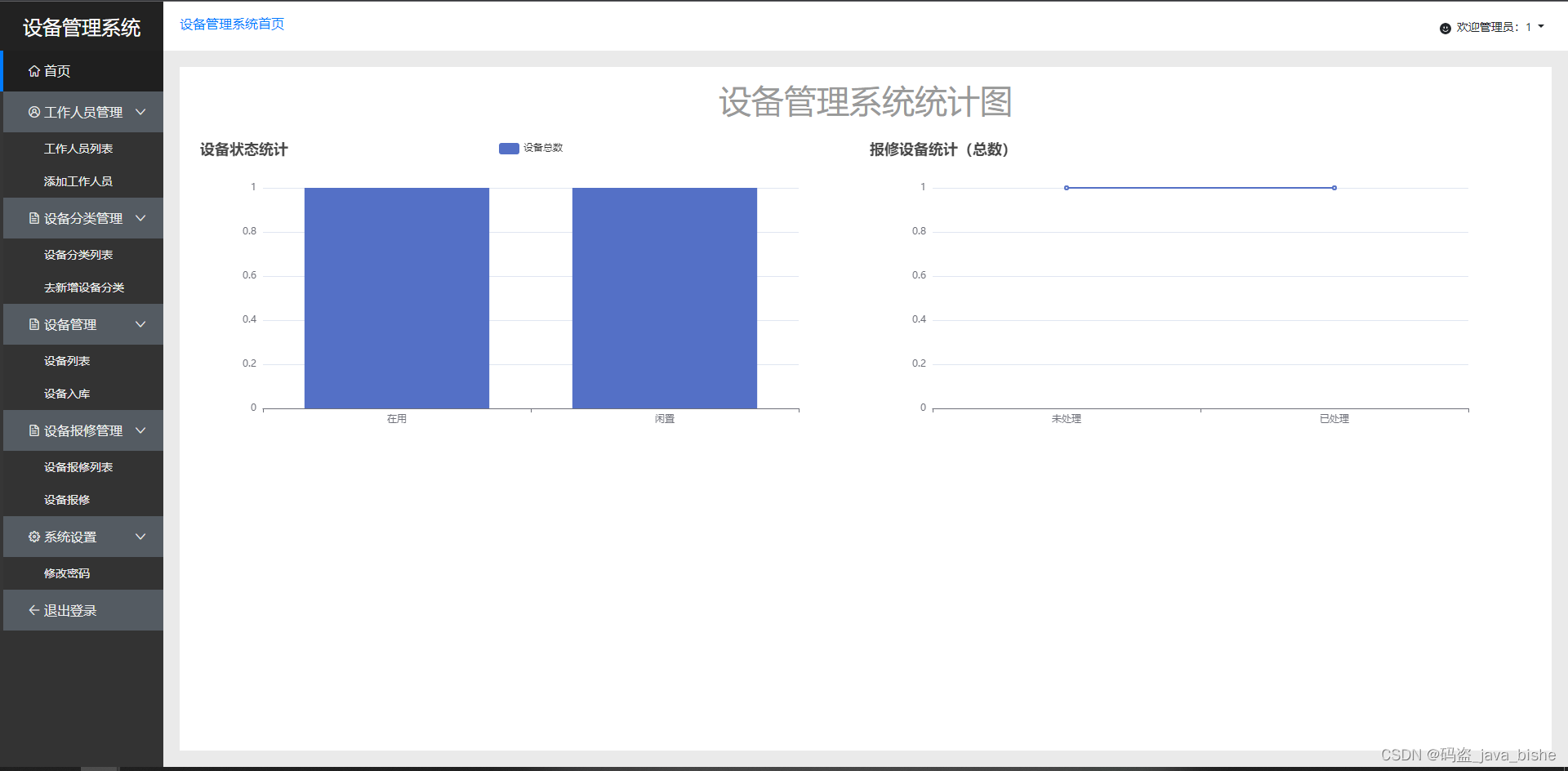Image resolution: width=1568 pixels, height=771 pixels.
Task: Open the 系统设置 gear icon
Action: (33, 537)
